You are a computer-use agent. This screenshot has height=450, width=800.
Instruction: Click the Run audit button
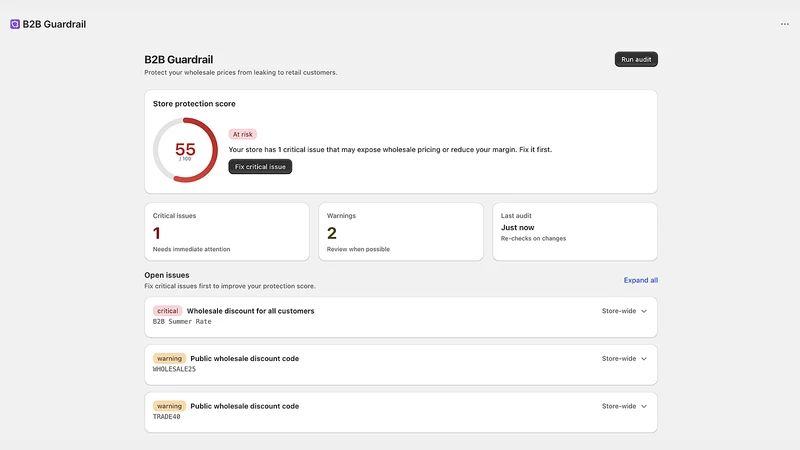(636, 59)
